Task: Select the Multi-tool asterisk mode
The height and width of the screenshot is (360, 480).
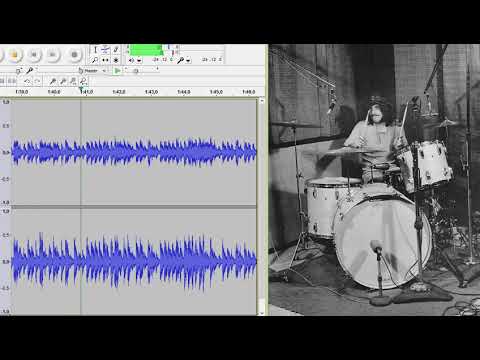Action: (x=116, y=60)
